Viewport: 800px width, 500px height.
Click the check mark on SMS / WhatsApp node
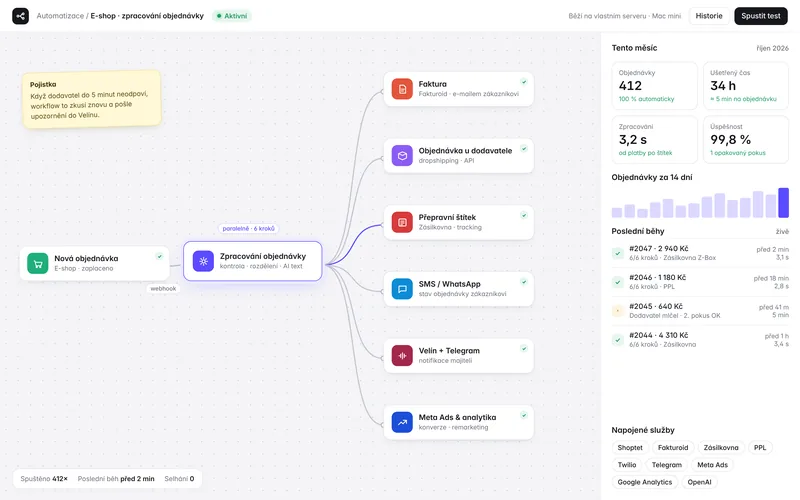tap(523, 282)
